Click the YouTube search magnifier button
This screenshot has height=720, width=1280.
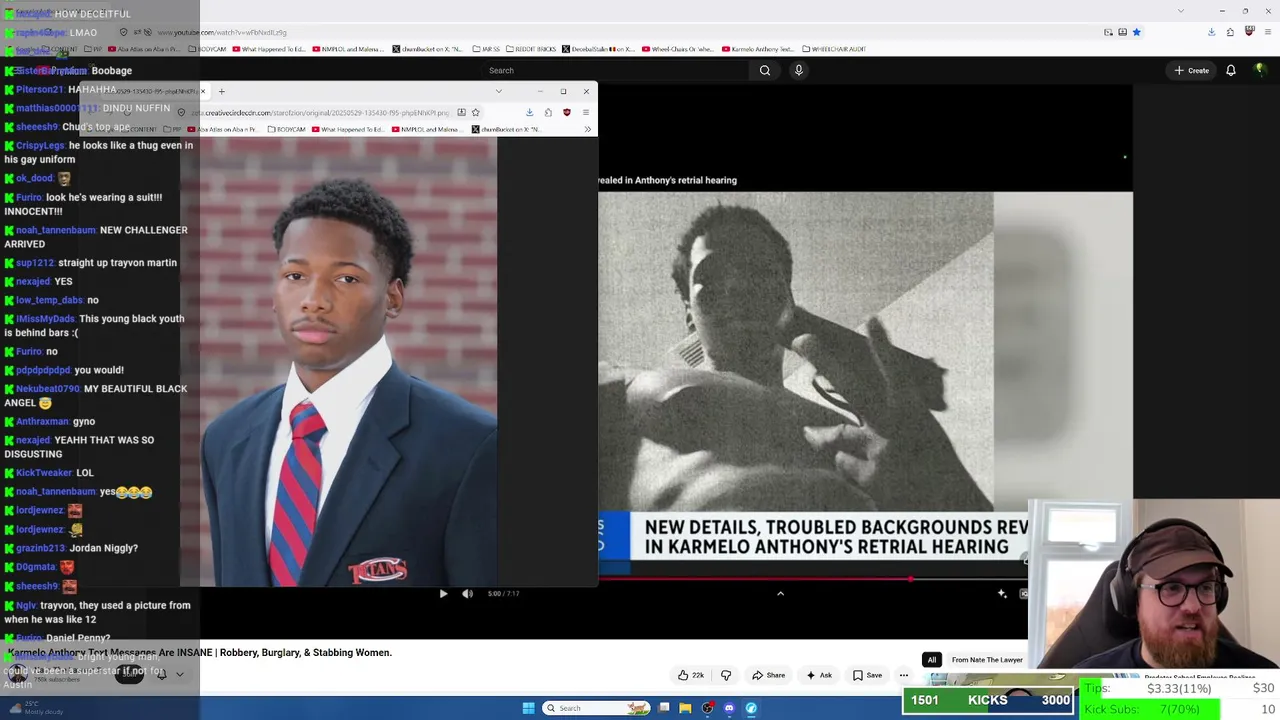click(x=765, y=70)
